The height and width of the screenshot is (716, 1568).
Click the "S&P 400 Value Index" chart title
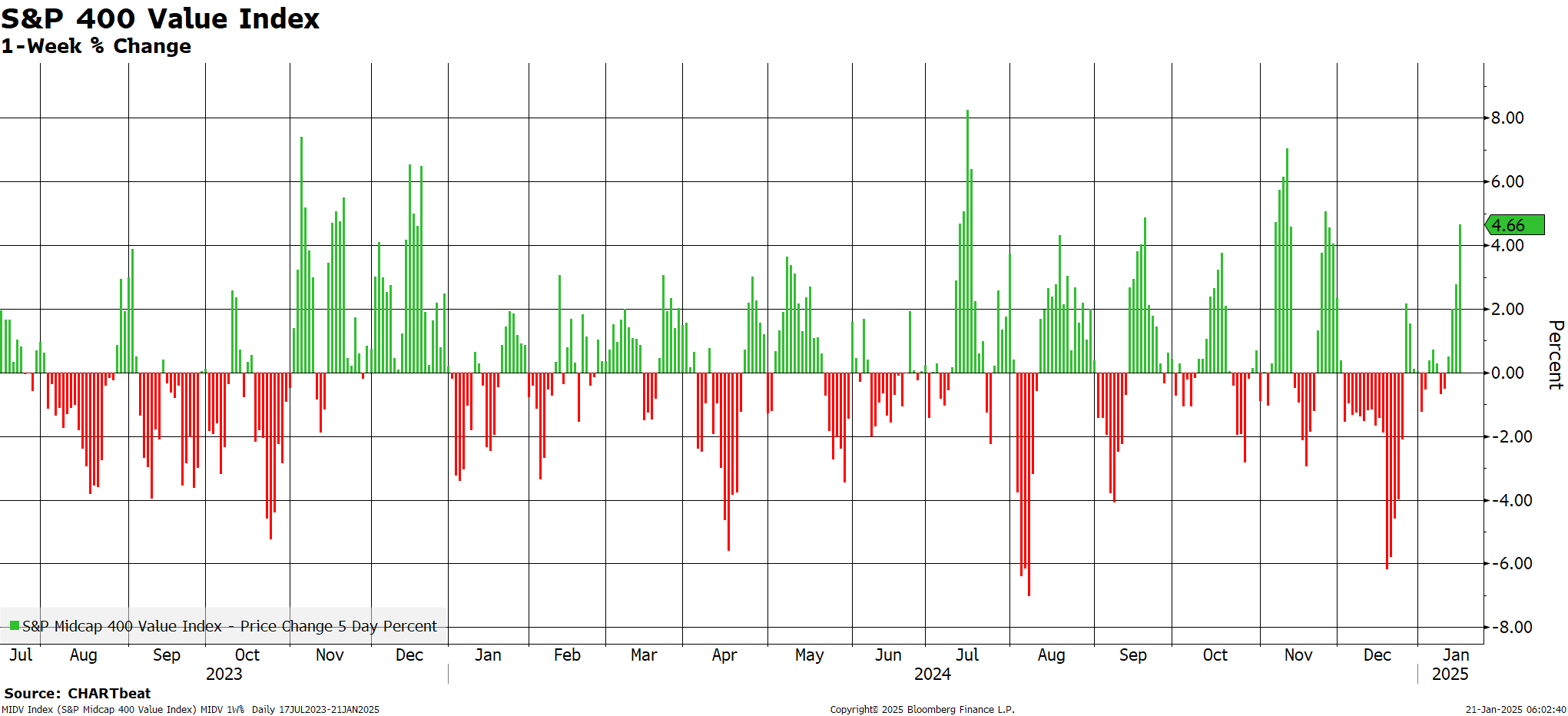pos(160,18)
